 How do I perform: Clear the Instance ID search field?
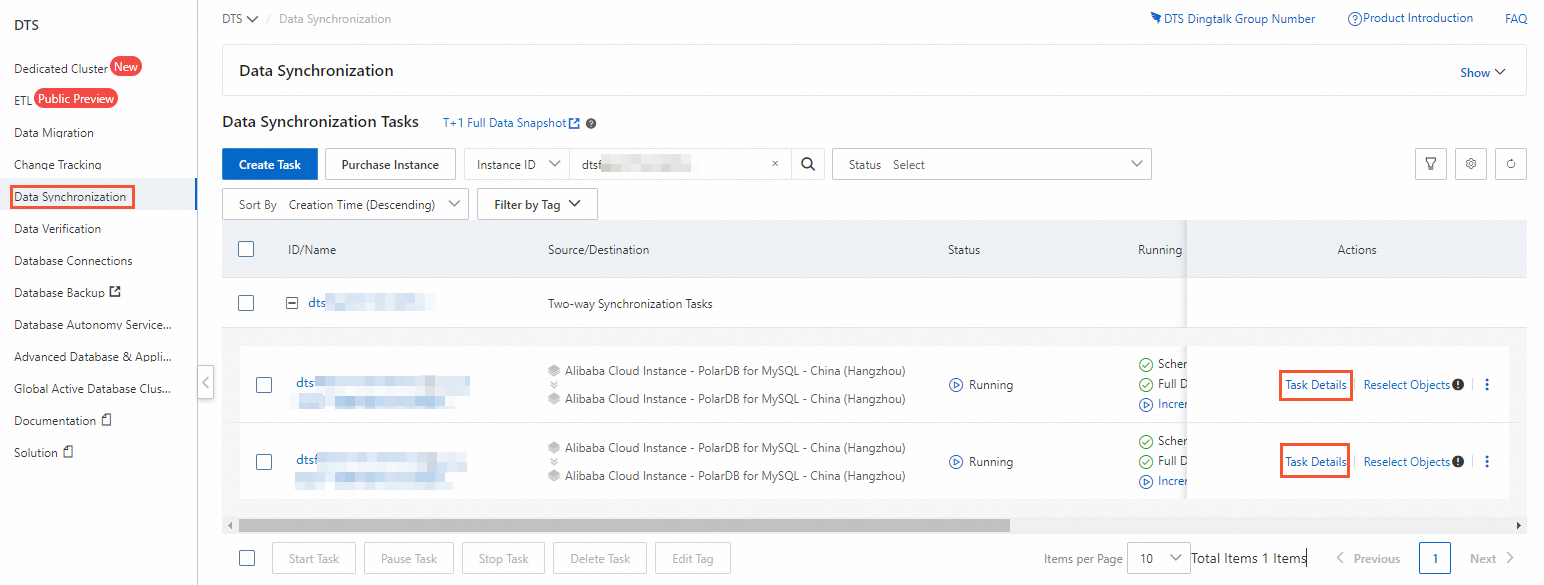coord(775,165)
